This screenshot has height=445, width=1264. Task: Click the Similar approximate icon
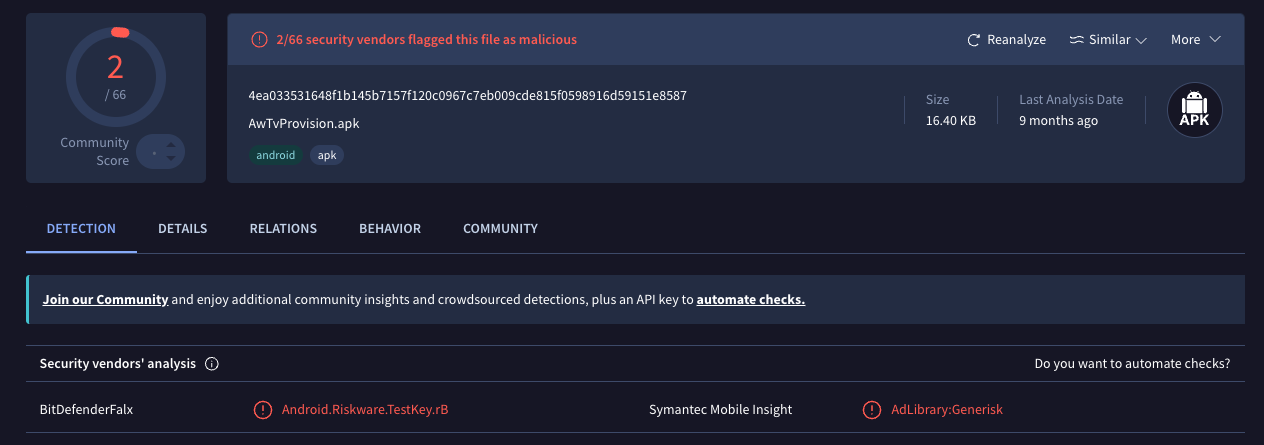(x=1076, y=40)
